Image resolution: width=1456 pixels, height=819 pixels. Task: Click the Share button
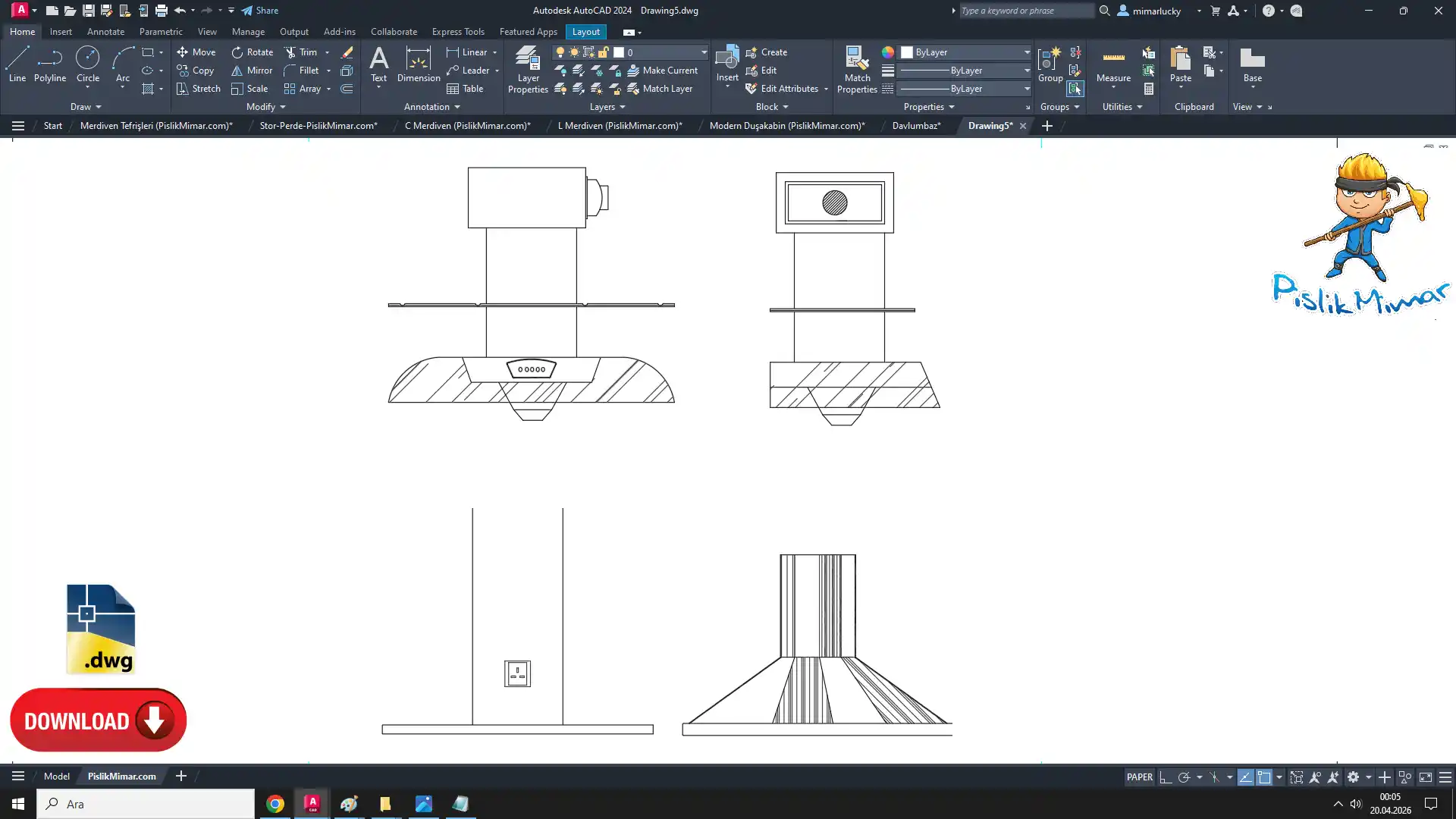(x=260, y=11)
